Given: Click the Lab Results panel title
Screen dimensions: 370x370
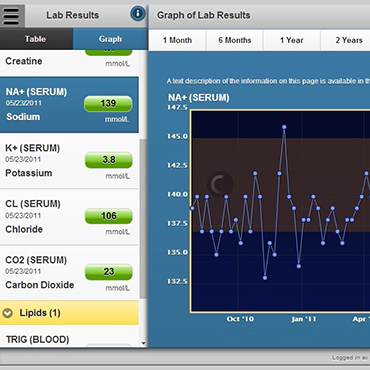Looking at the screenshot, I should click(72, 15).
